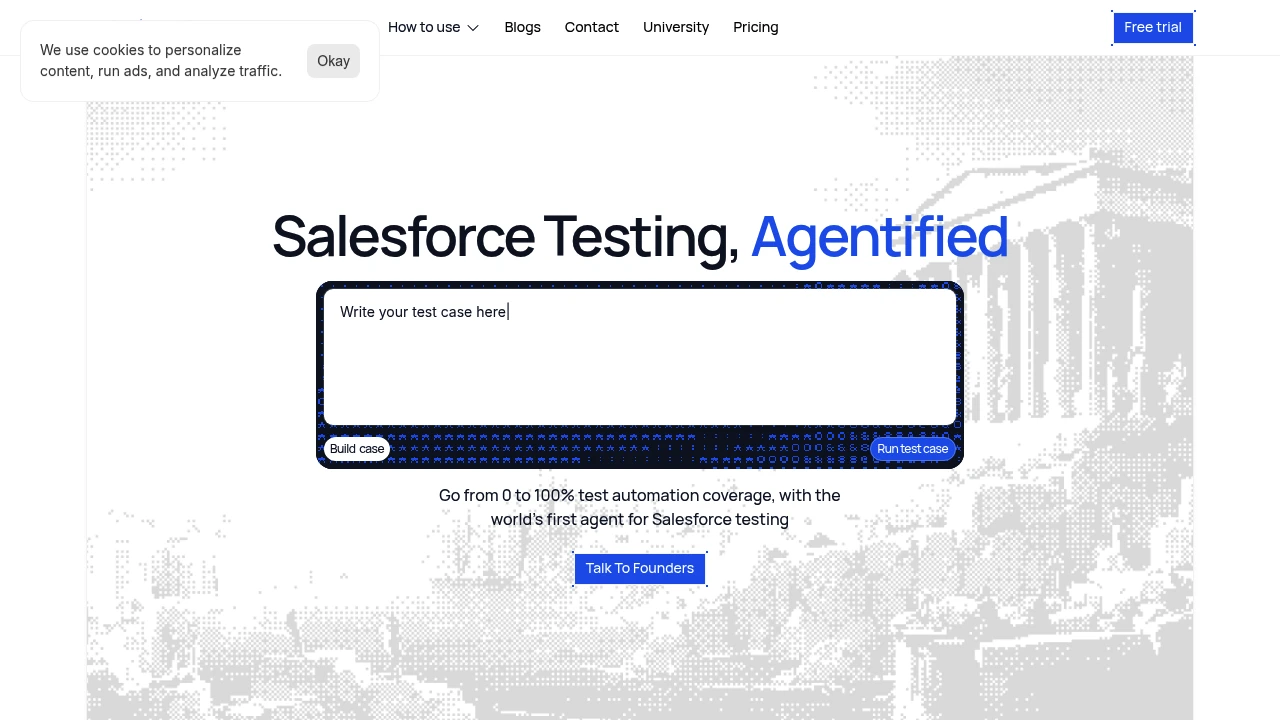Select the Build case button
This screenshot has width=1280, height=720.
tap(357, 449)
